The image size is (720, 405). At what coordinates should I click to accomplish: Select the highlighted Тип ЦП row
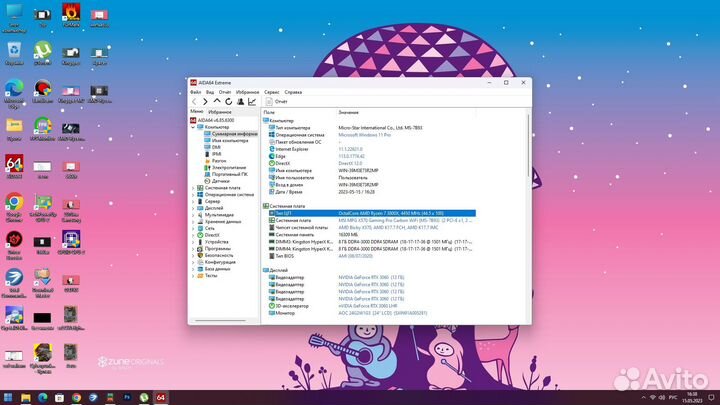click(372, 214)
